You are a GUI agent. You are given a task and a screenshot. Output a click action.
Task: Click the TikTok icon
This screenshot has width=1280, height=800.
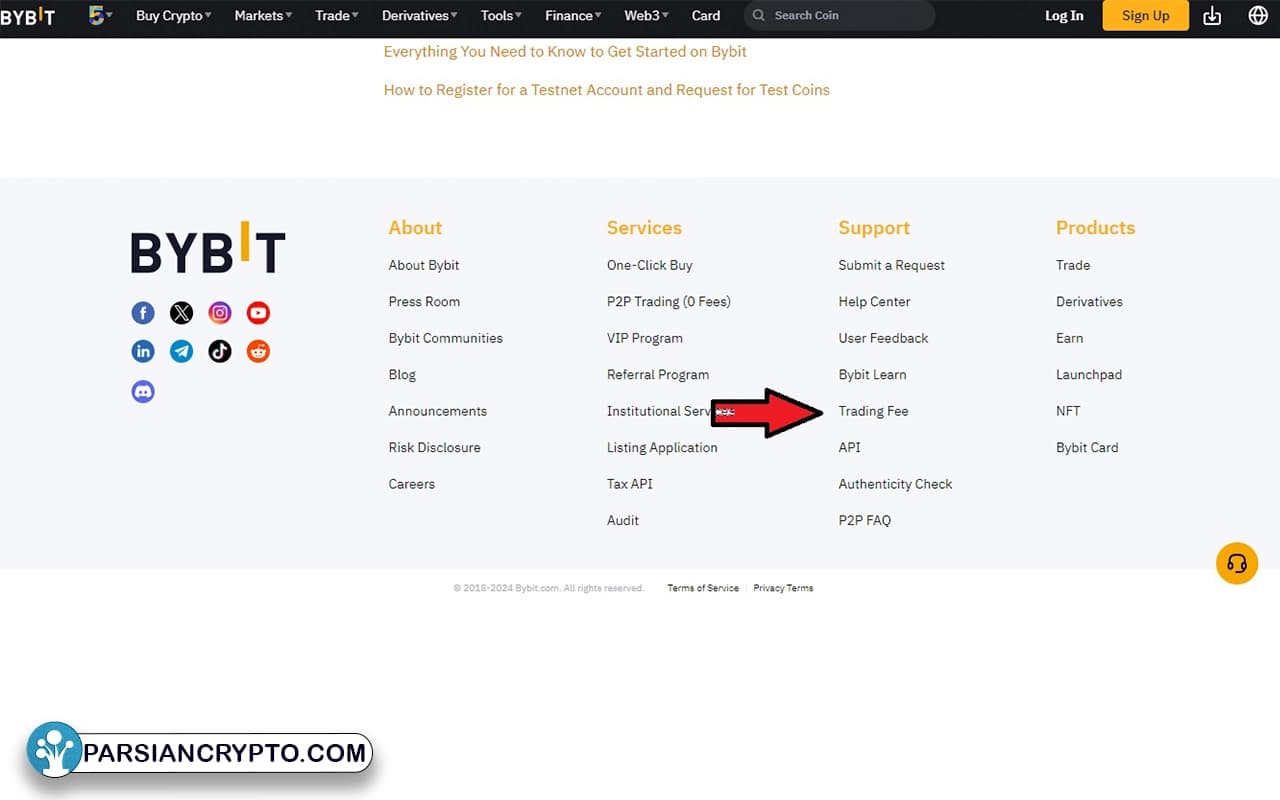220,351
